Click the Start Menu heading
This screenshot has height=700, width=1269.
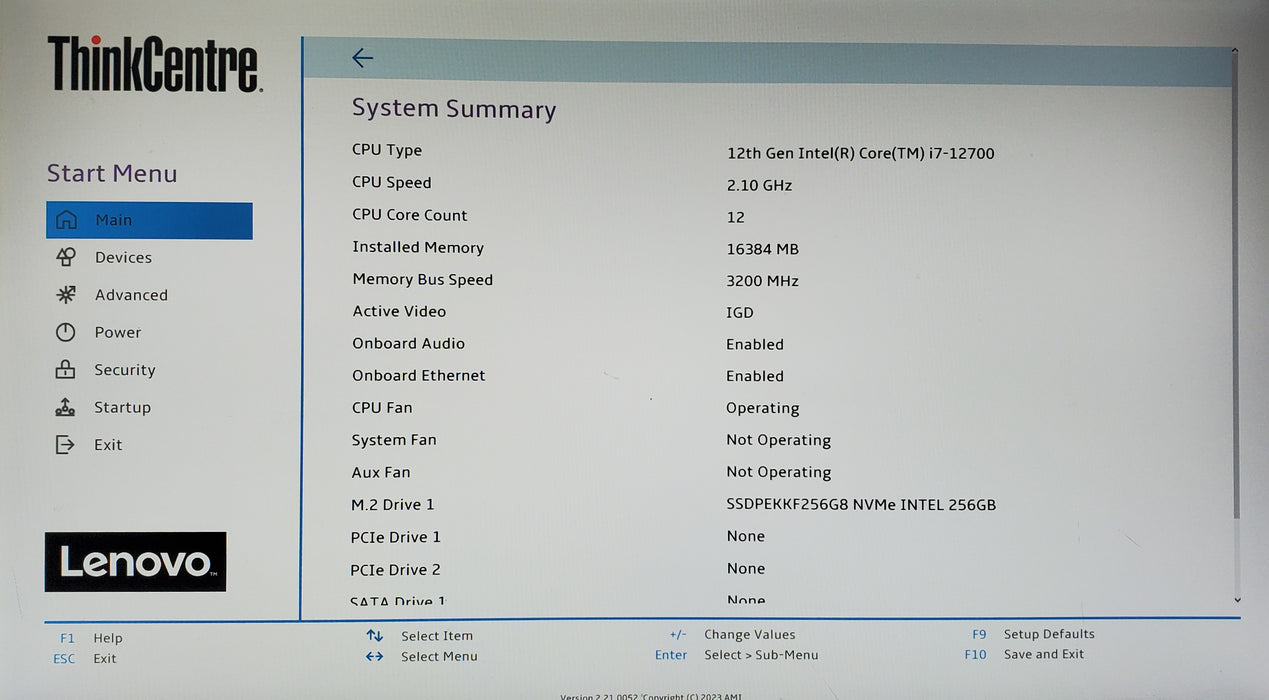pos(112,174)
